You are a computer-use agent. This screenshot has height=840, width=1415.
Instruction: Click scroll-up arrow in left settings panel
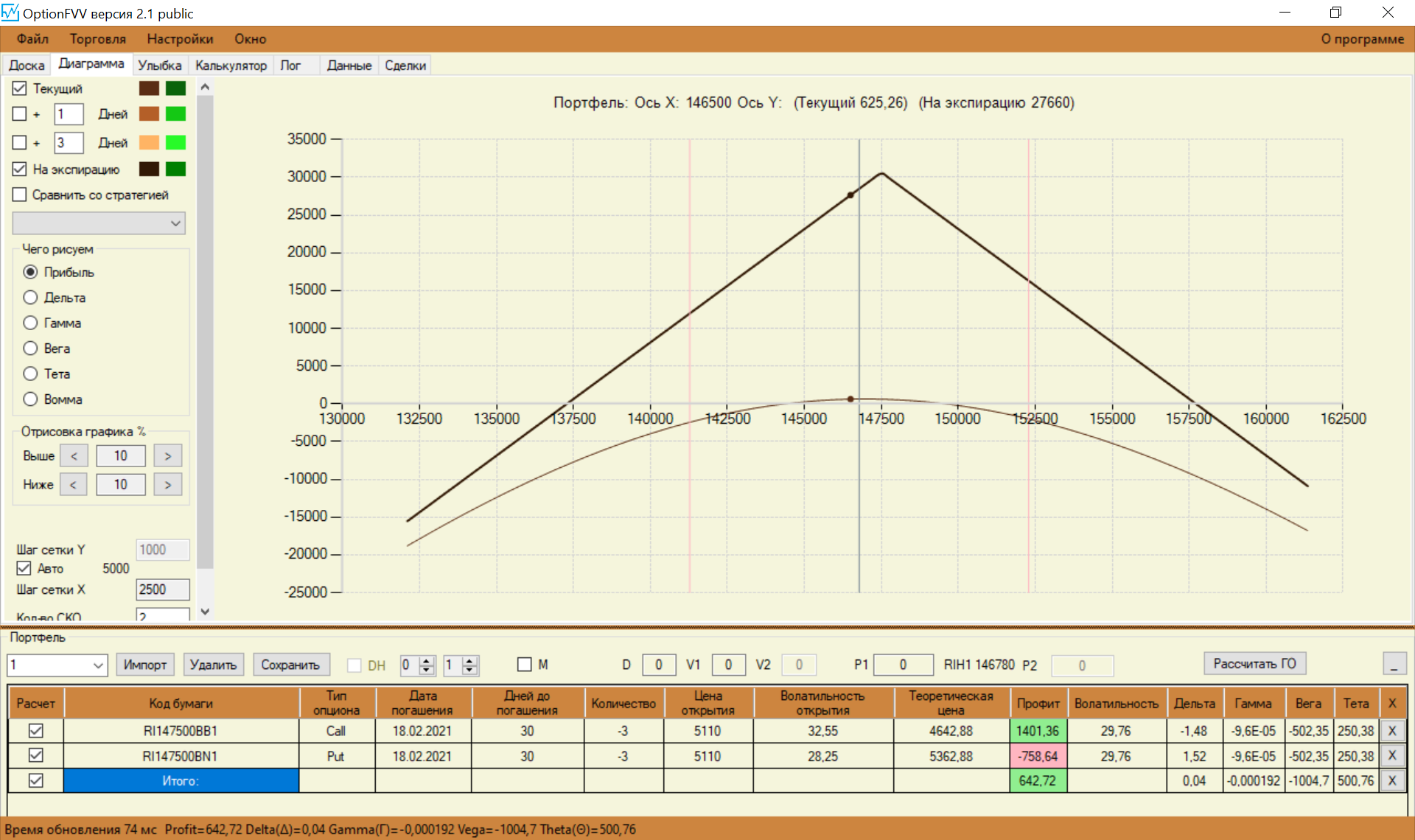[x=206, y=87]
